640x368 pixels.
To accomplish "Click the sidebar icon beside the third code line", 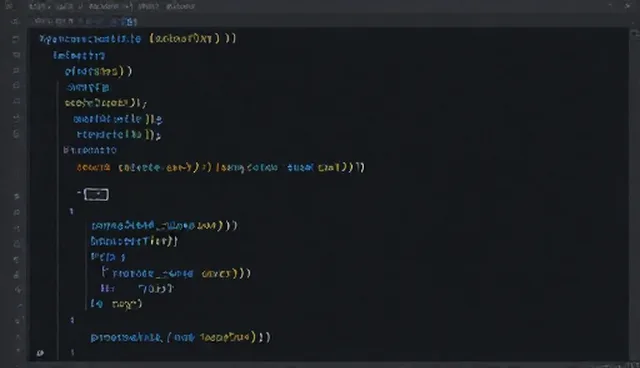I will point(16,71).
